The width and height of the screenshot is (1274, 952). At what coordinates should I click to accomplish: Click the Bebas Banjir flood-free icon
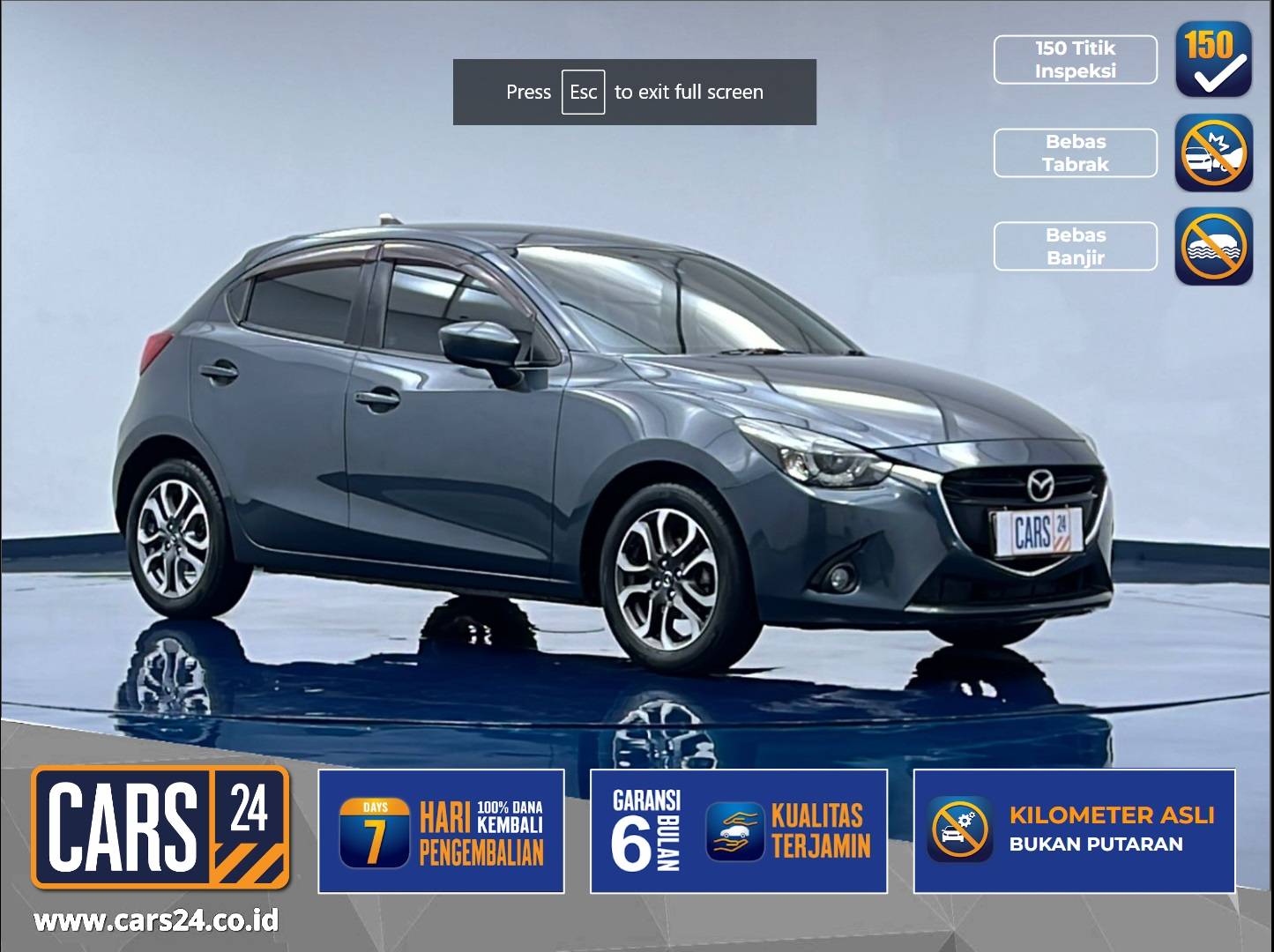pyautogui.click(x=1213, y=246)
